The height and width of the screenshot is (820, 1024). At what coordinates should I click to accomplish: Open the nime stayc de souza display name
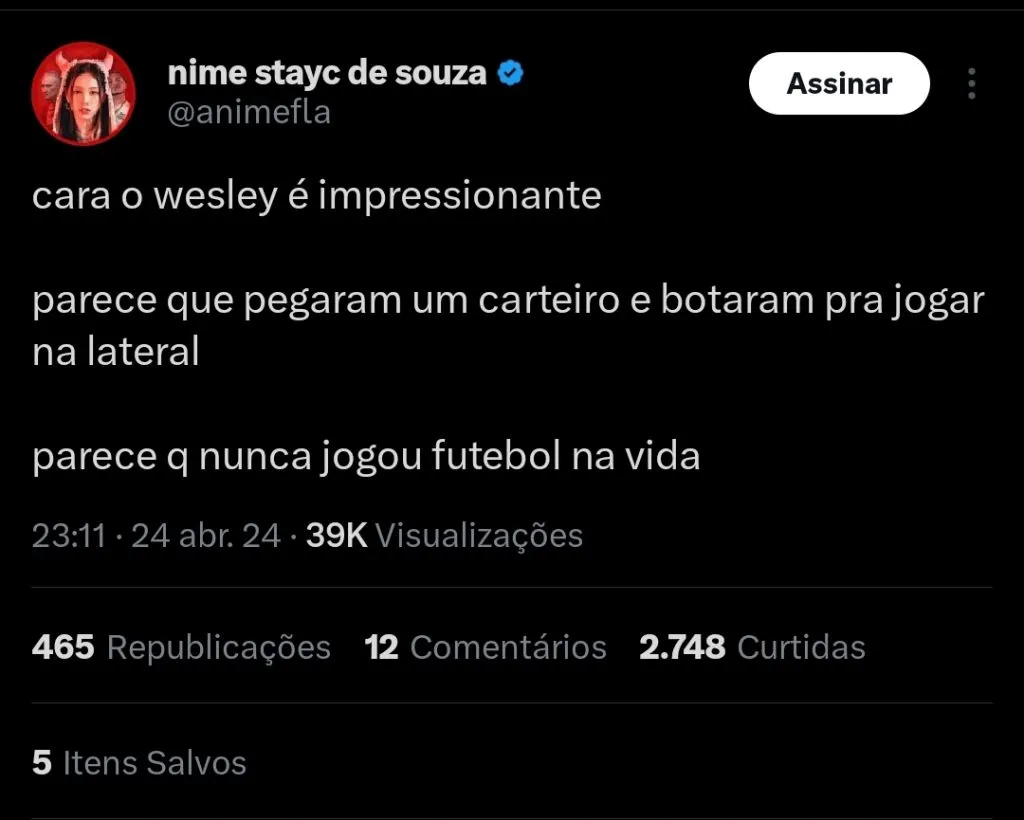(x=327, y=73)
